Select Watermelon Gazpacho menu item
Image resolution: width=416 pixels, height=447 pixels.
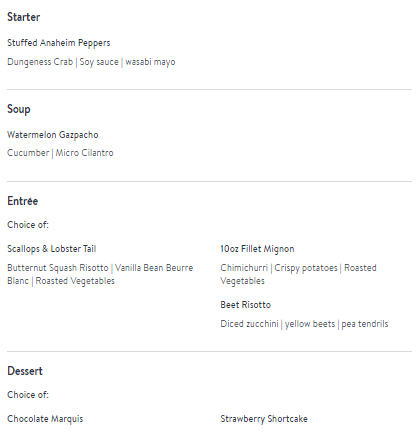[x=53, y=135]
